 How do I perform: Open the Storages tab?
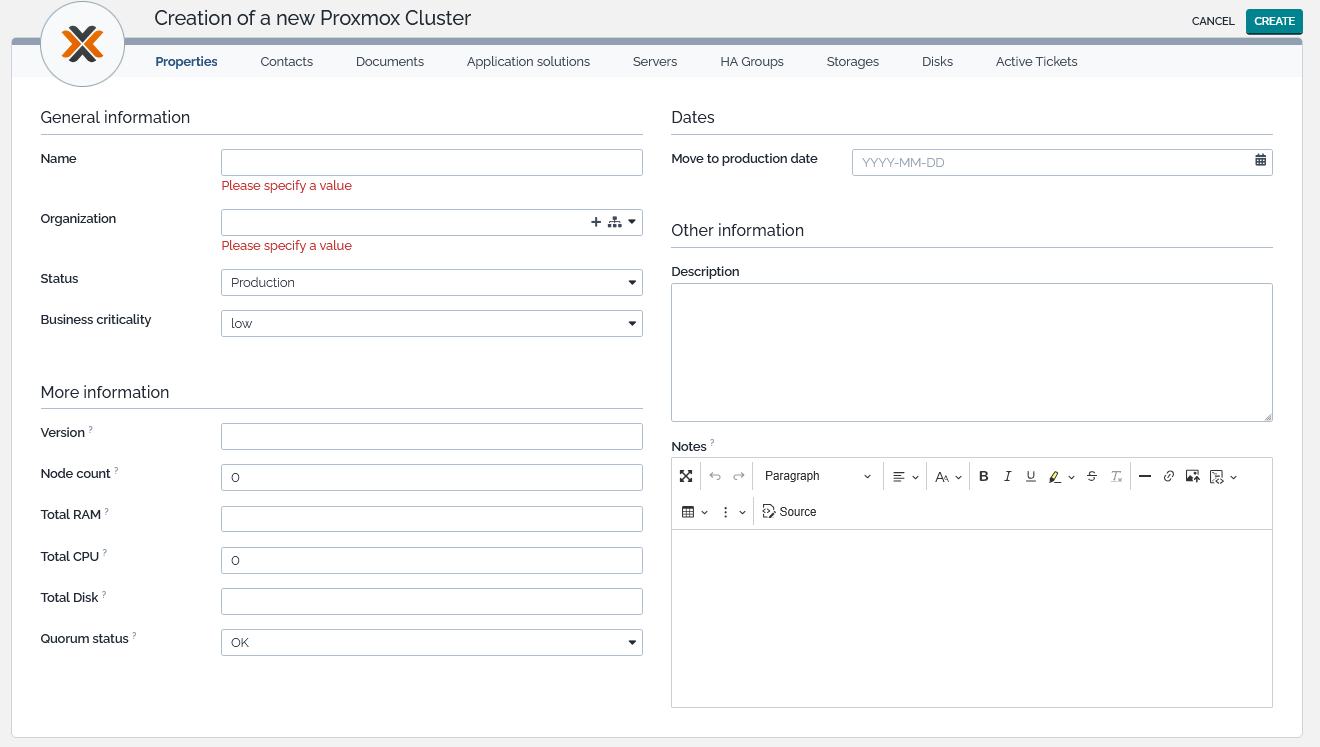click(x=853, y=61)
